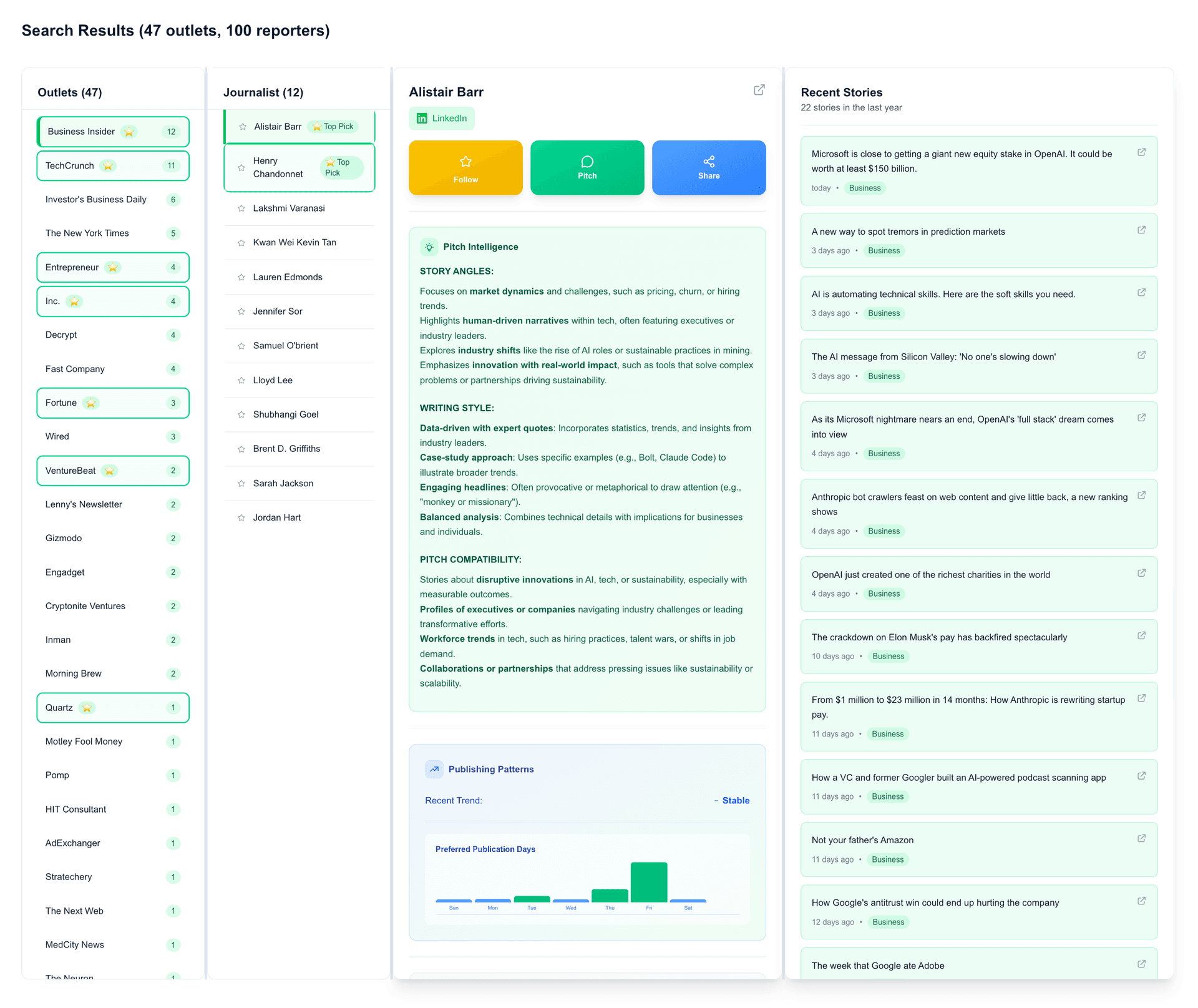Open external link for Elon Musk pay story

coord(1141,636)
